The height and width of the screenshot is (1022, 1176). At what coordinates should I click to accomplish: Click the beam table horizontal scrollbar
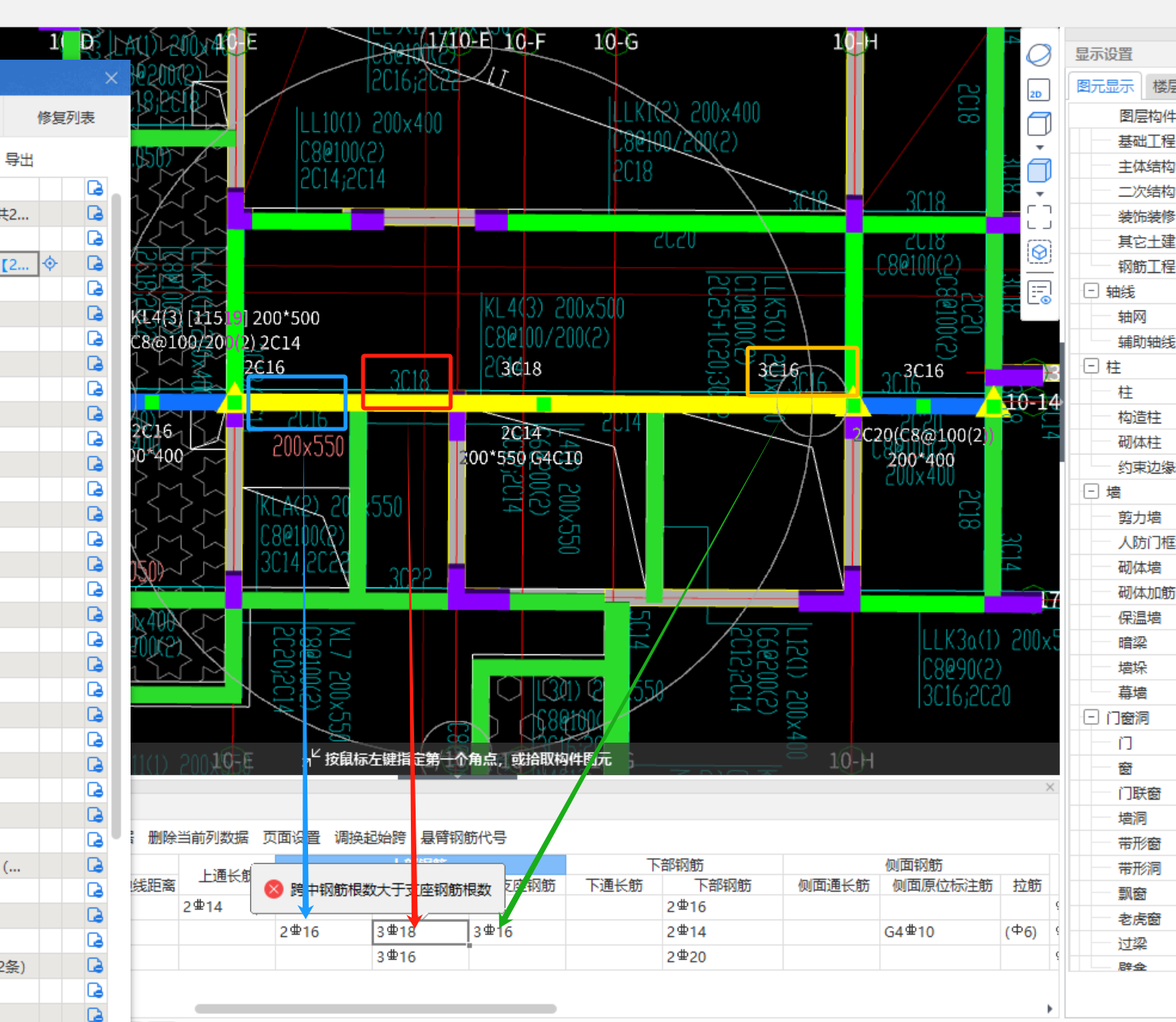tap(376, 1008)
